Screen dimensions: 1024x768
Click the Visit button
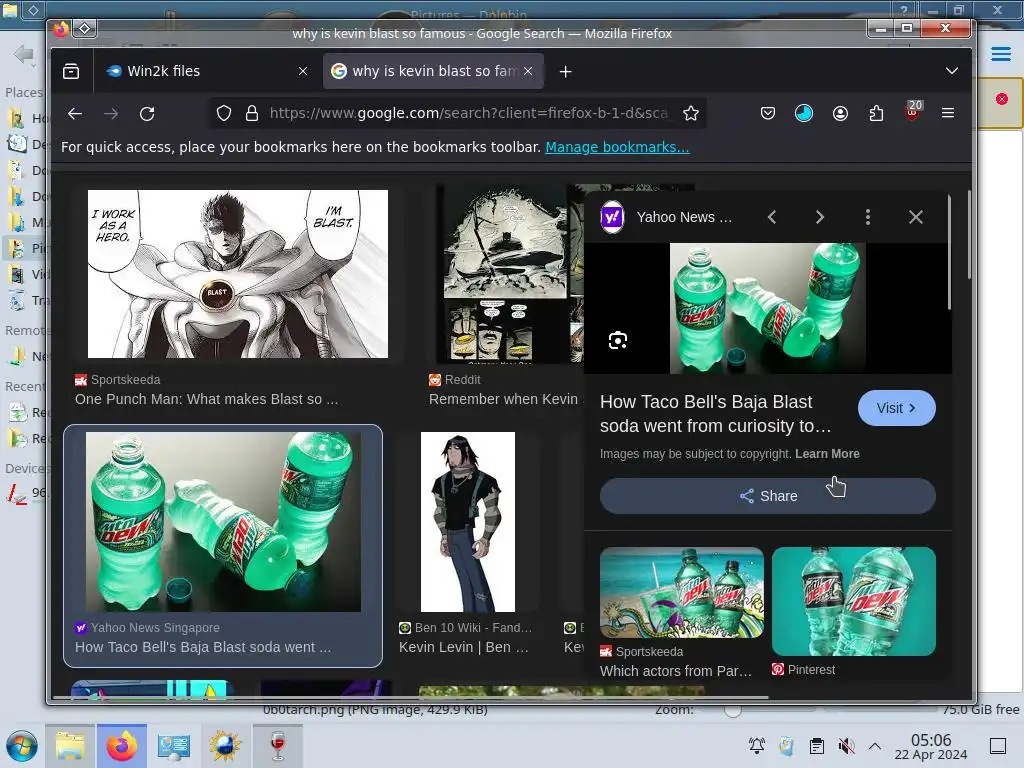[897, 408]
